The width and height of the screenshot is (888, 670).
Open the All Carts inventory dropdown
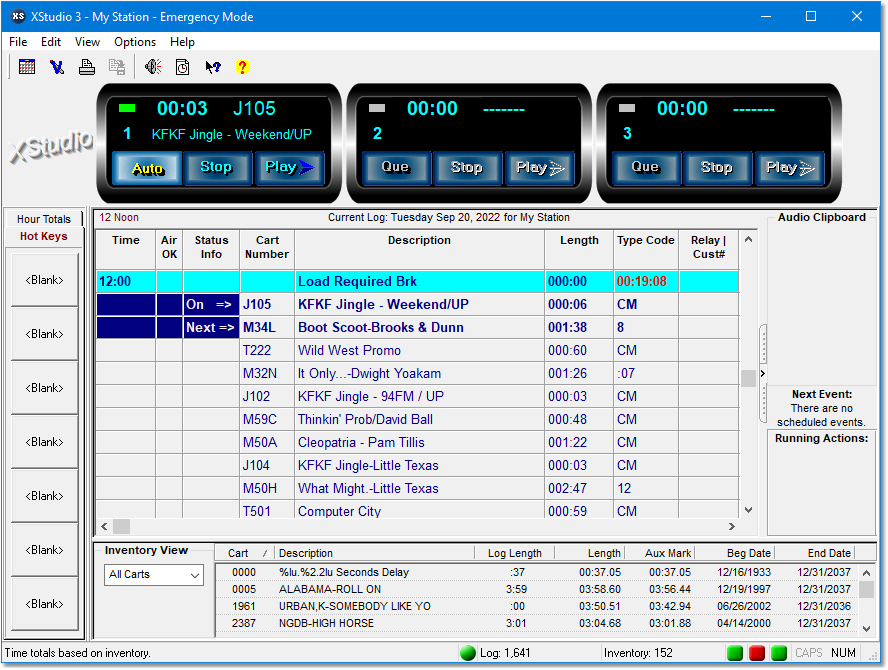153,574
